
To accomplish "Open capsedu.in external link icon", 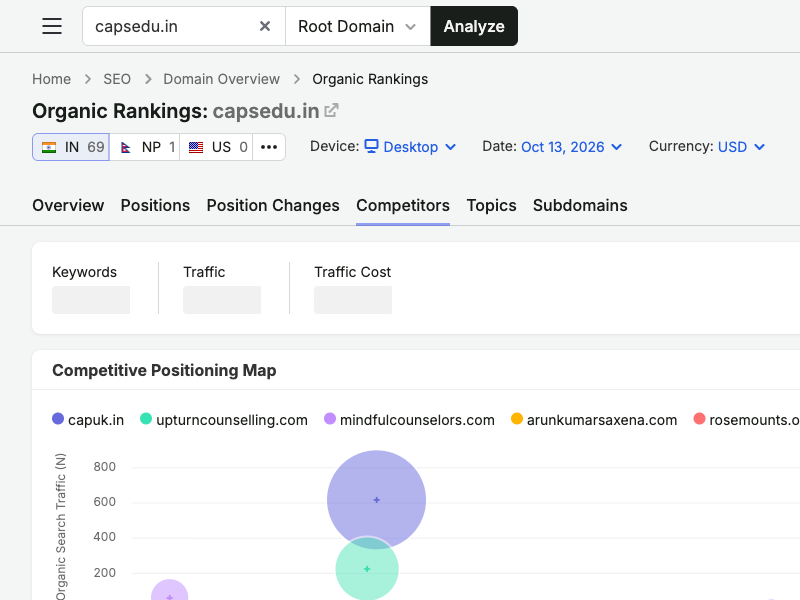I will pos(332,110).
